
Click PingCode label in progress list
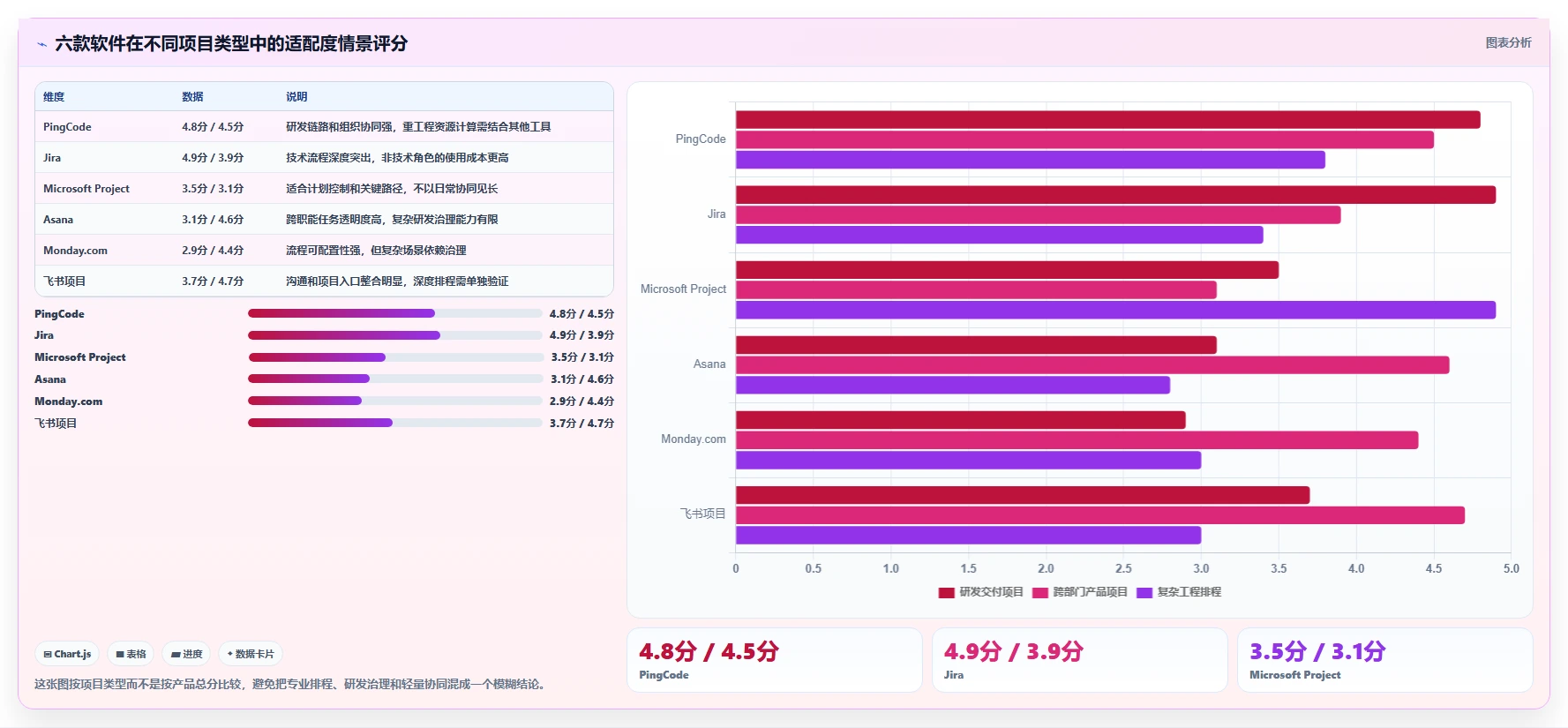point(59,314)
